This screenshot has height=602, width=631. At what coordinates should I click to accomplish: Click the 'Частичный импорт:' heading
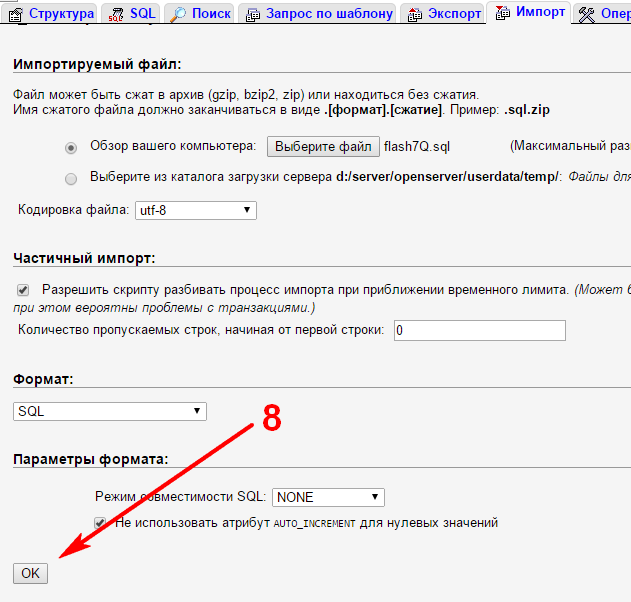[84, 258]
